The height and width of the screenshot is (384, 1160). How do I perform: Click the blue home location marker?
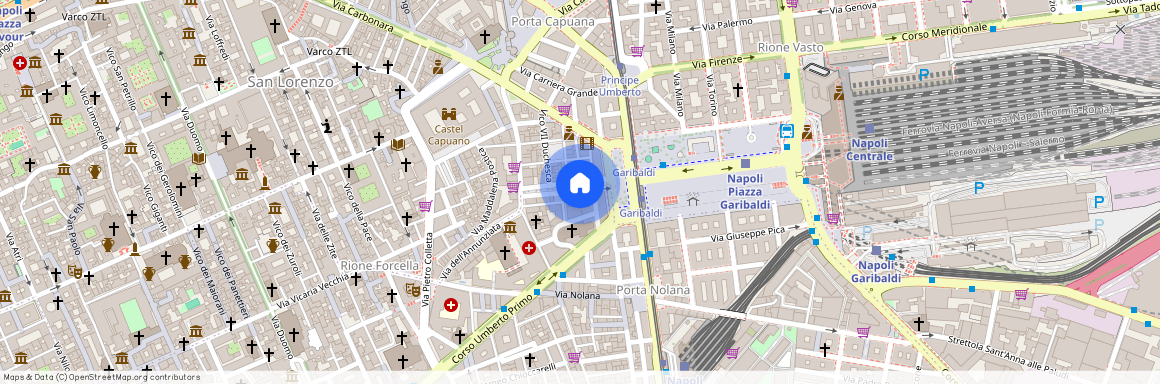coord(579,183)
